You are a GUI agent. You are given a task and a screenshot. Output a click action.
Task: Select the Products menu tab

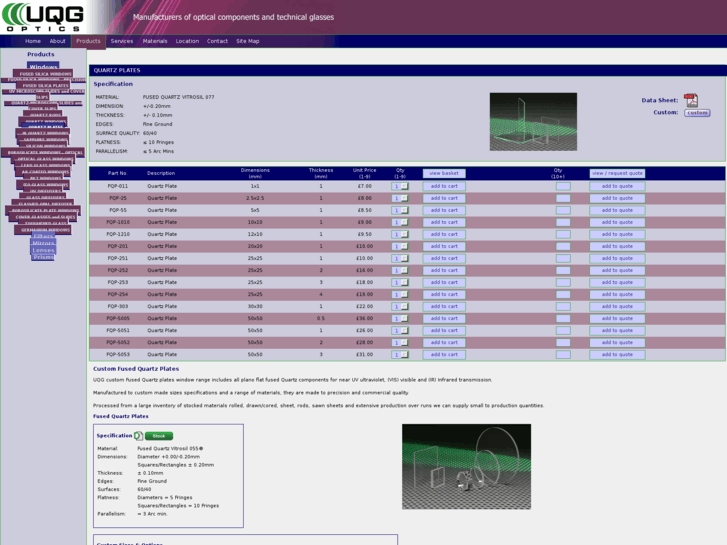click(88, 41)
